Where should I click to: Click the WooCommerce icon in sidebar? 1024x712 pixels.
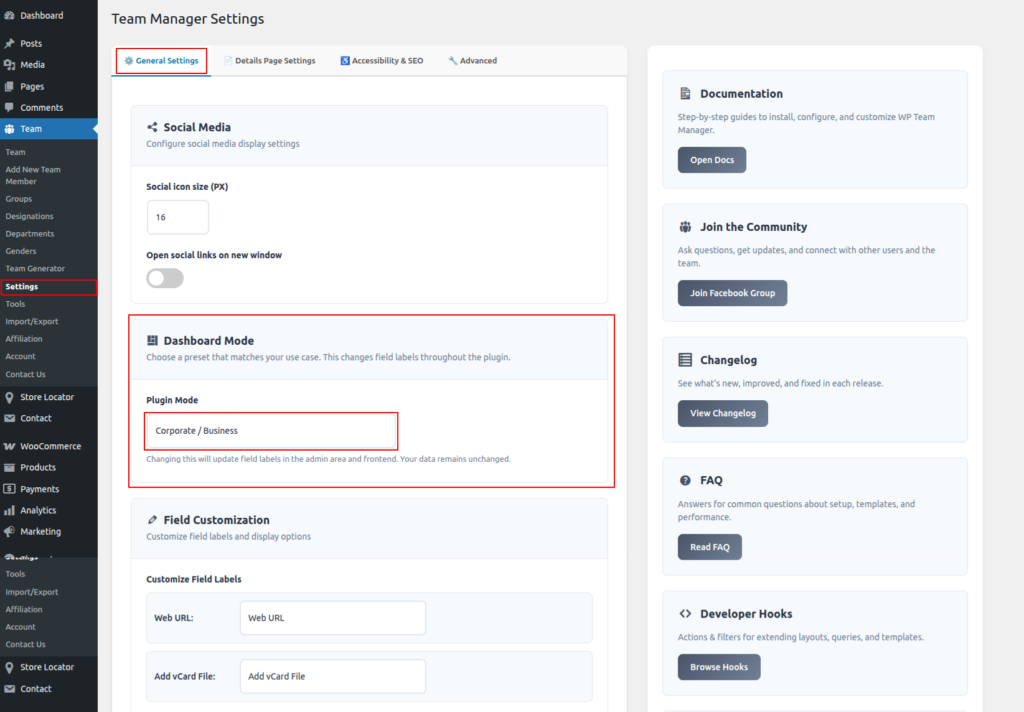pos(10,447)
